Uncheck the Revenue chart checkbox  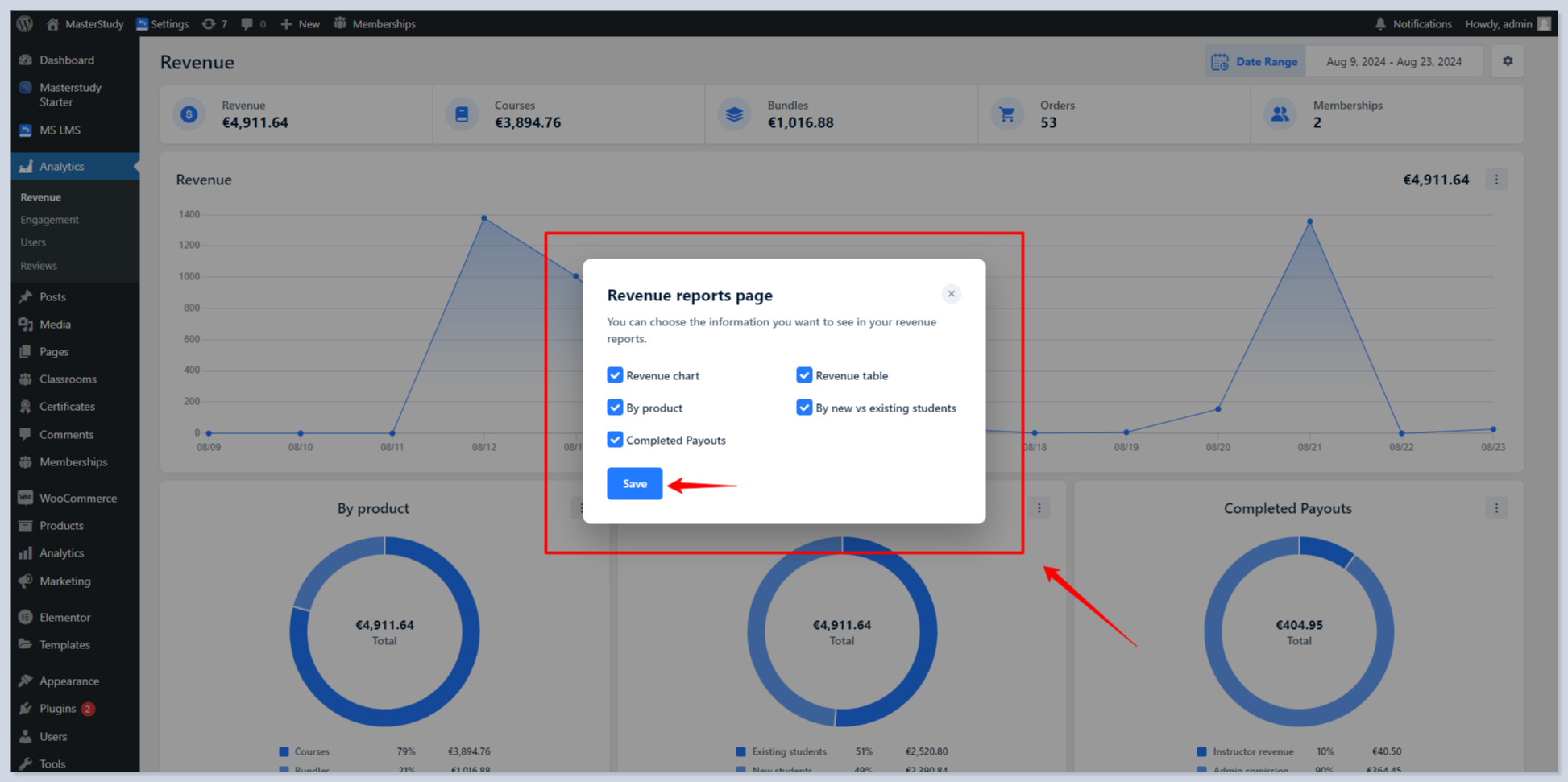615,375
